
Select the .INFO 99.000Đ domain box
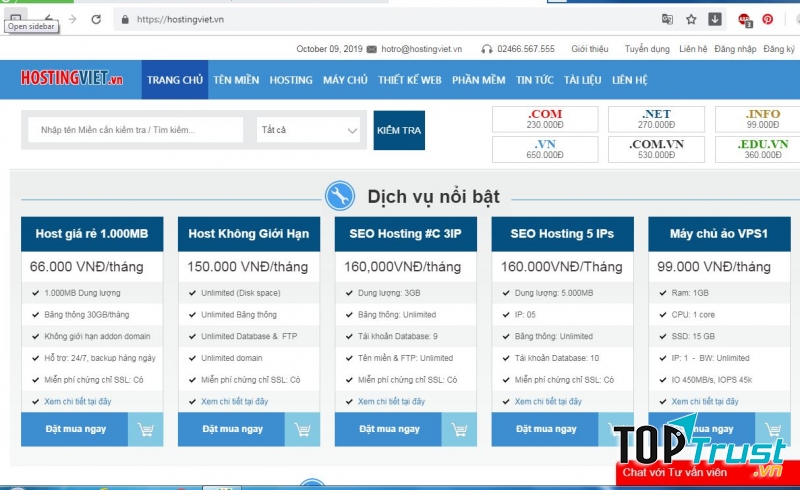point(758,119)
